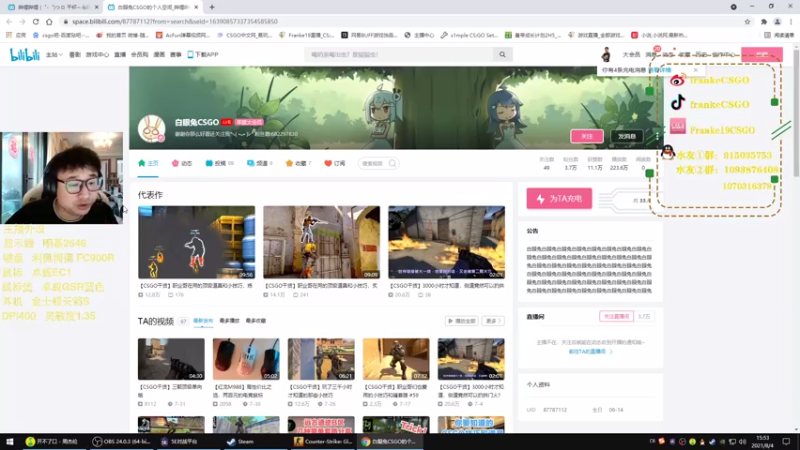Follow the user with pink 关注 button

(587, 136)
